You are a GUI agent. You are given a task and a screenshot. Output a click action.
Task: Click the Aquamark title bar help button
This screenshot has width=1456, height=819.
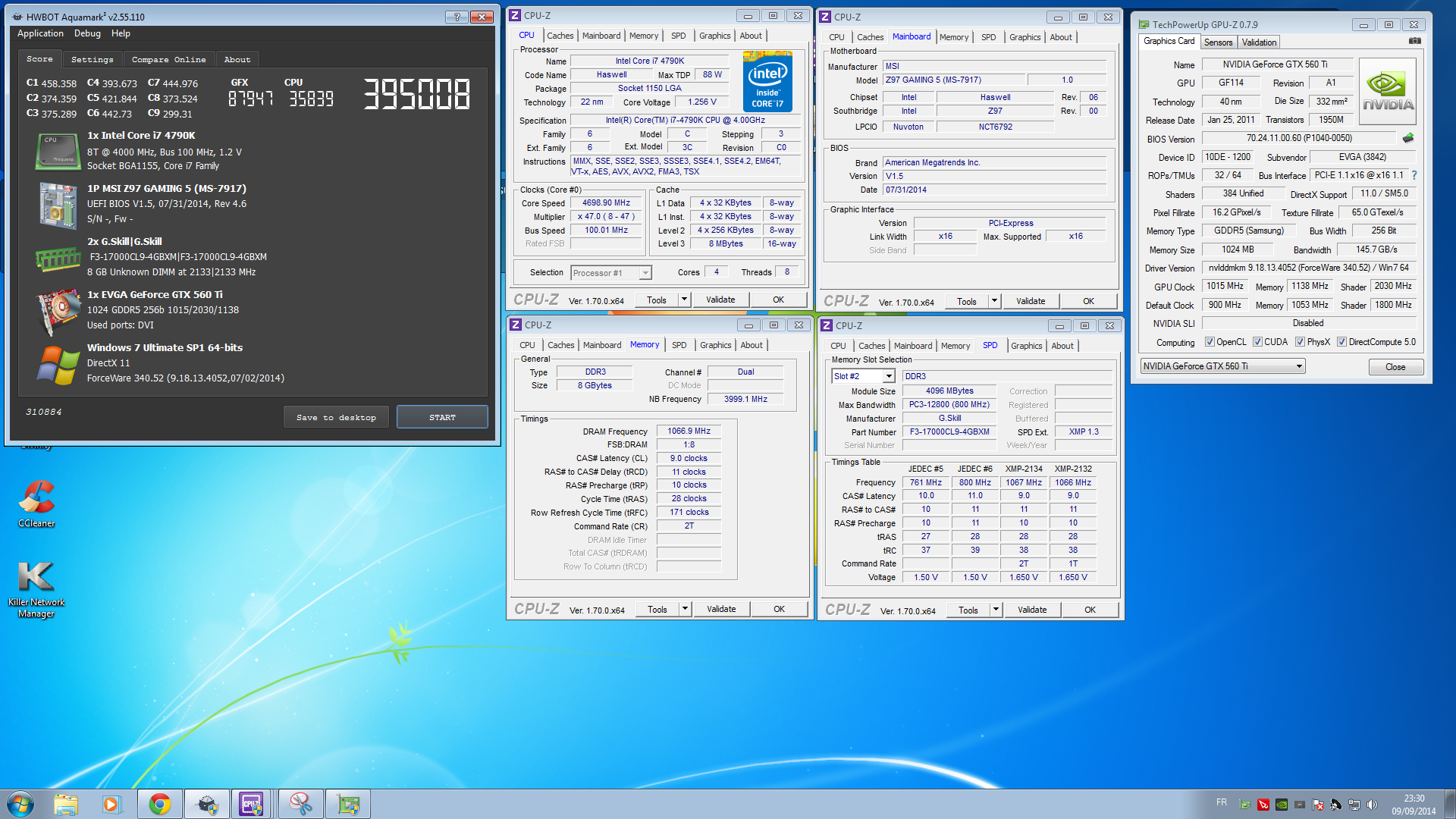456,17
